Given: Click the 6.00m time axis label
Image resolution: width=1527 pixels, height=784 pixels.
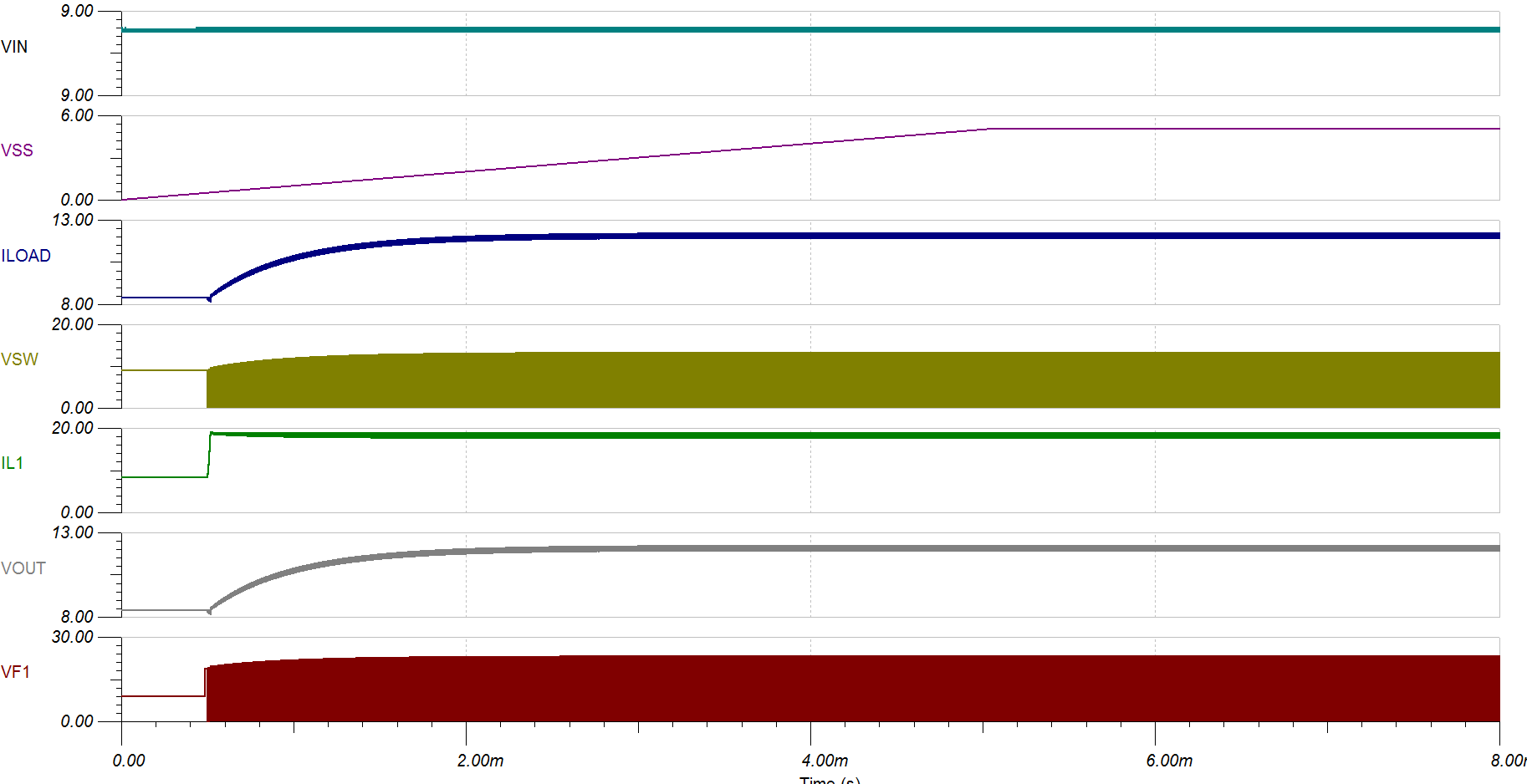Looking at the screenshot, I should pos(1169,761).
